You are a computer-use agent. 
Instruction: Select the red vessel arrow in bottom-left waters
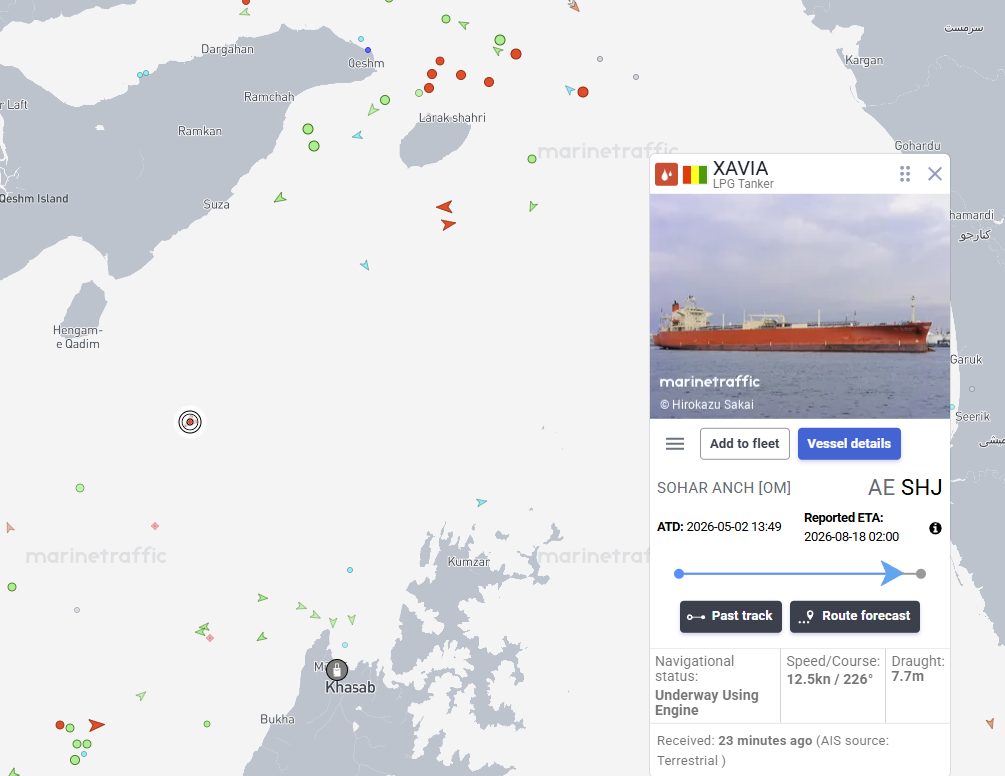click(96, 725)
